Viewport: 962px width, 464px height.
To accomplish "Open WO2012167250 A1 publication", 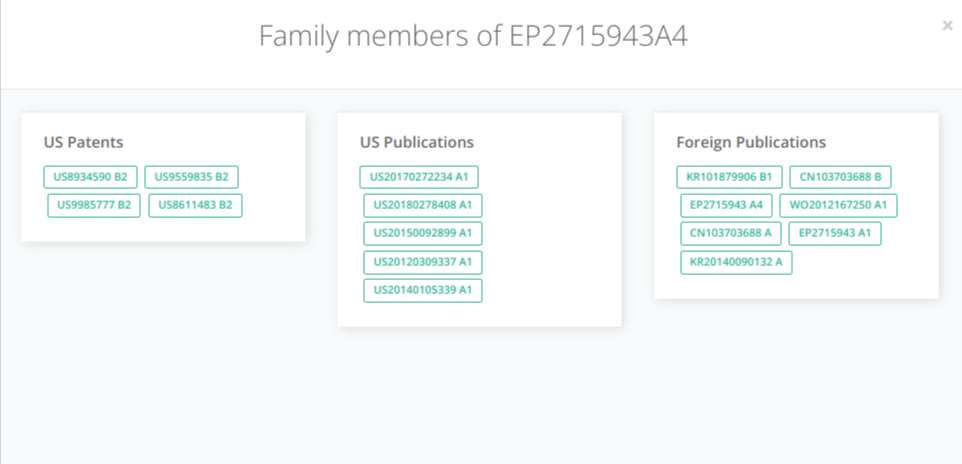I will click(x=839, y=206).
